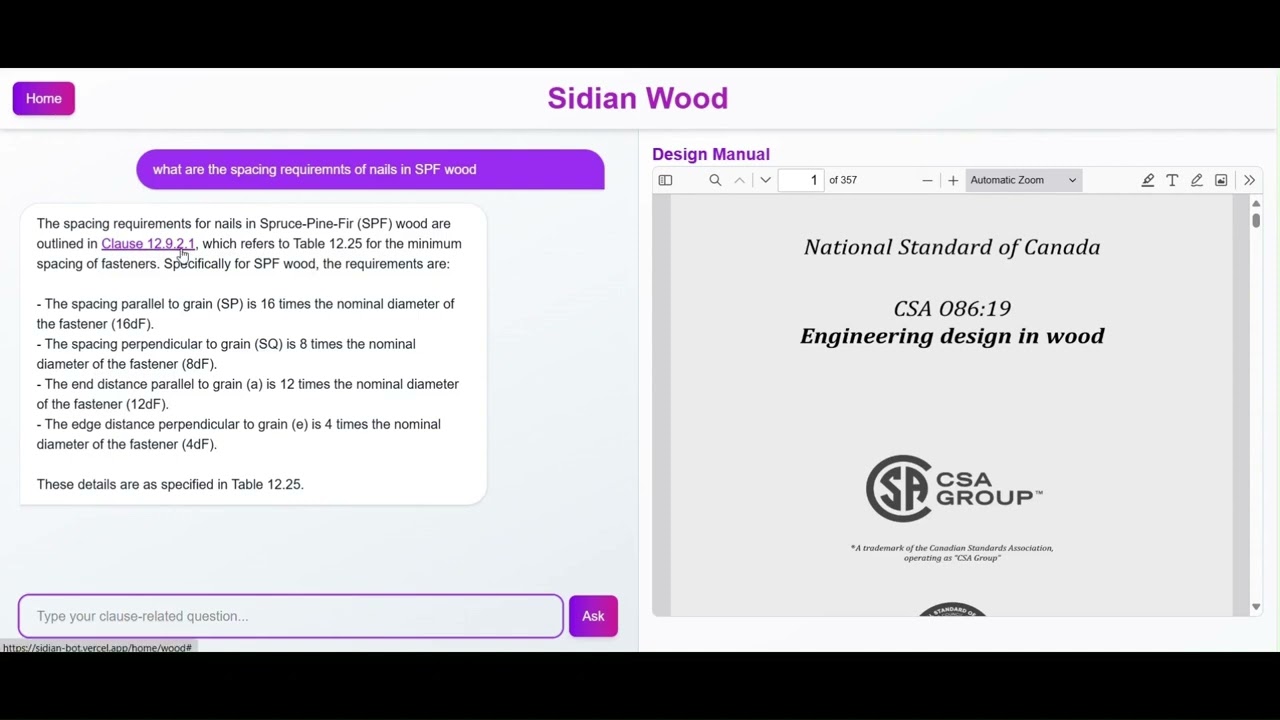Click the PDF page number field
Image resolution: width=1280 pixels, height=720 pixels.
click(x=801, y=180)
